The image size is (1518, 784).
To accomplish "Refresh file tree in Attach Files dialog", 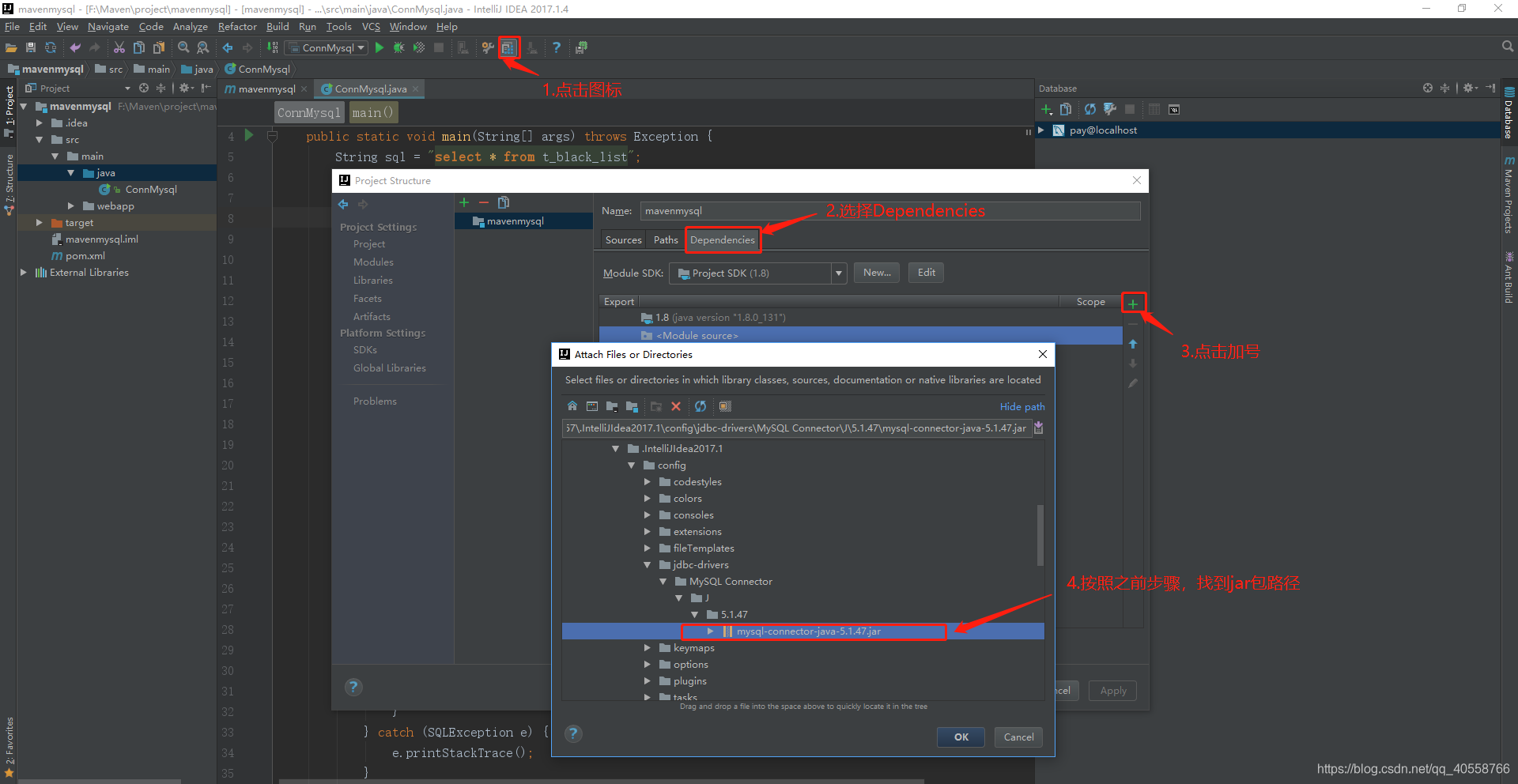I will pos(700,406).
